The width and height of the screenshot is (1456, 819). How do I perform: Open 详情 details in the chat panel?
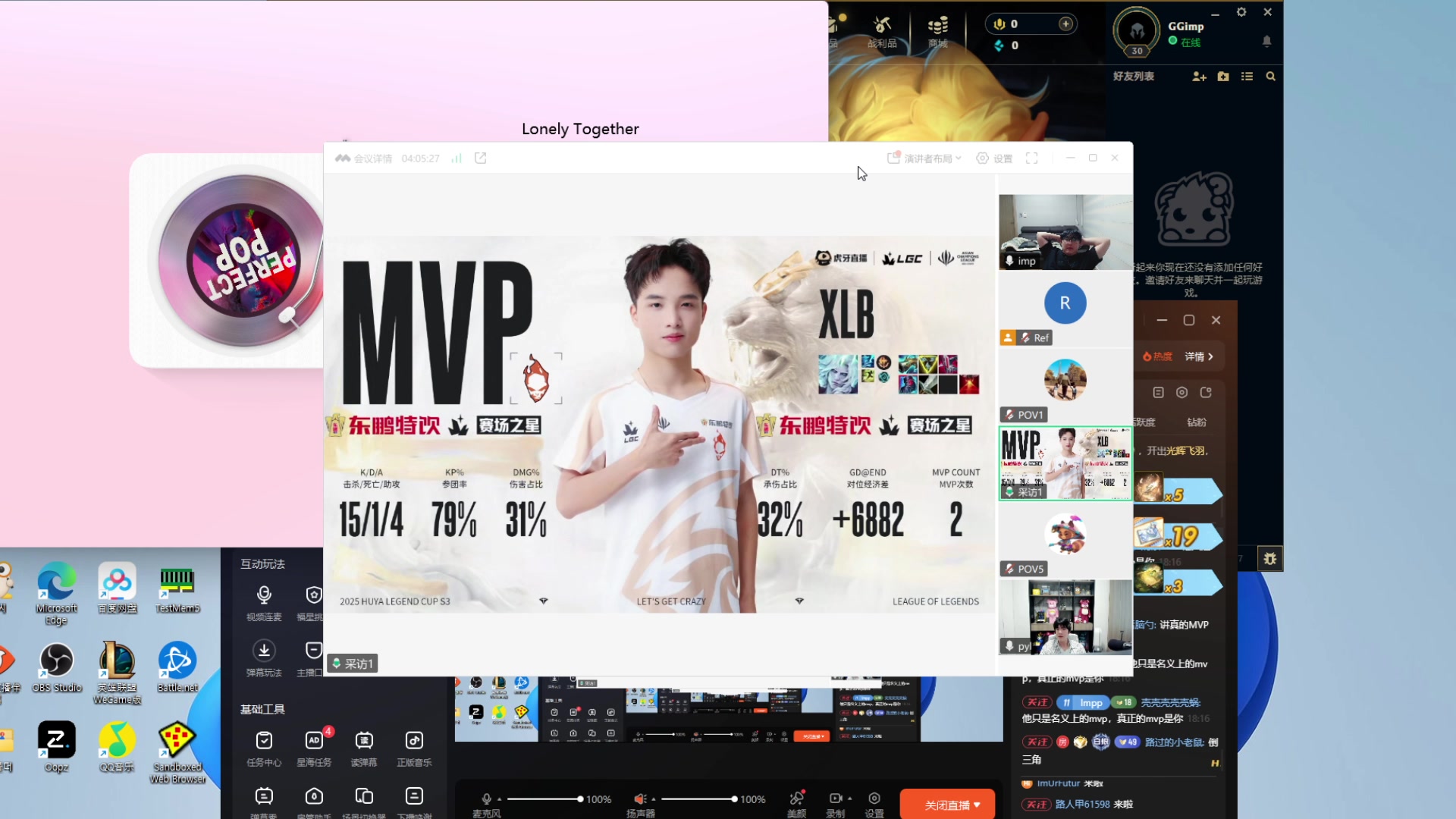(1199, 356)
